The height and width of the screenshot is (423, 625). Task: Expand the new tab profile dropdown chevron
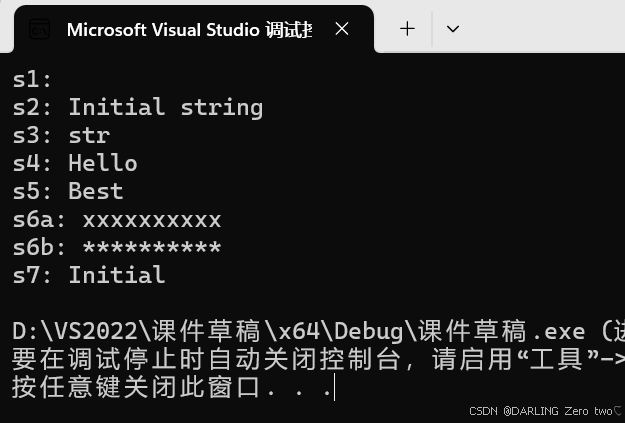click(x=452, y=29)
